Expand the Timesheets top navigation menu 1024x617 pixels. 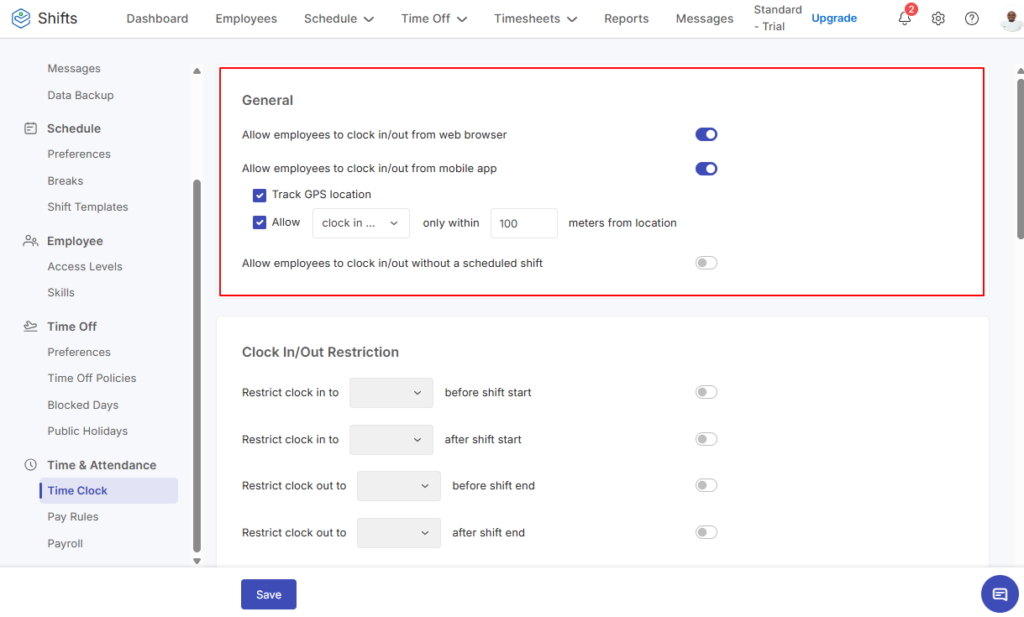(535, 18)
